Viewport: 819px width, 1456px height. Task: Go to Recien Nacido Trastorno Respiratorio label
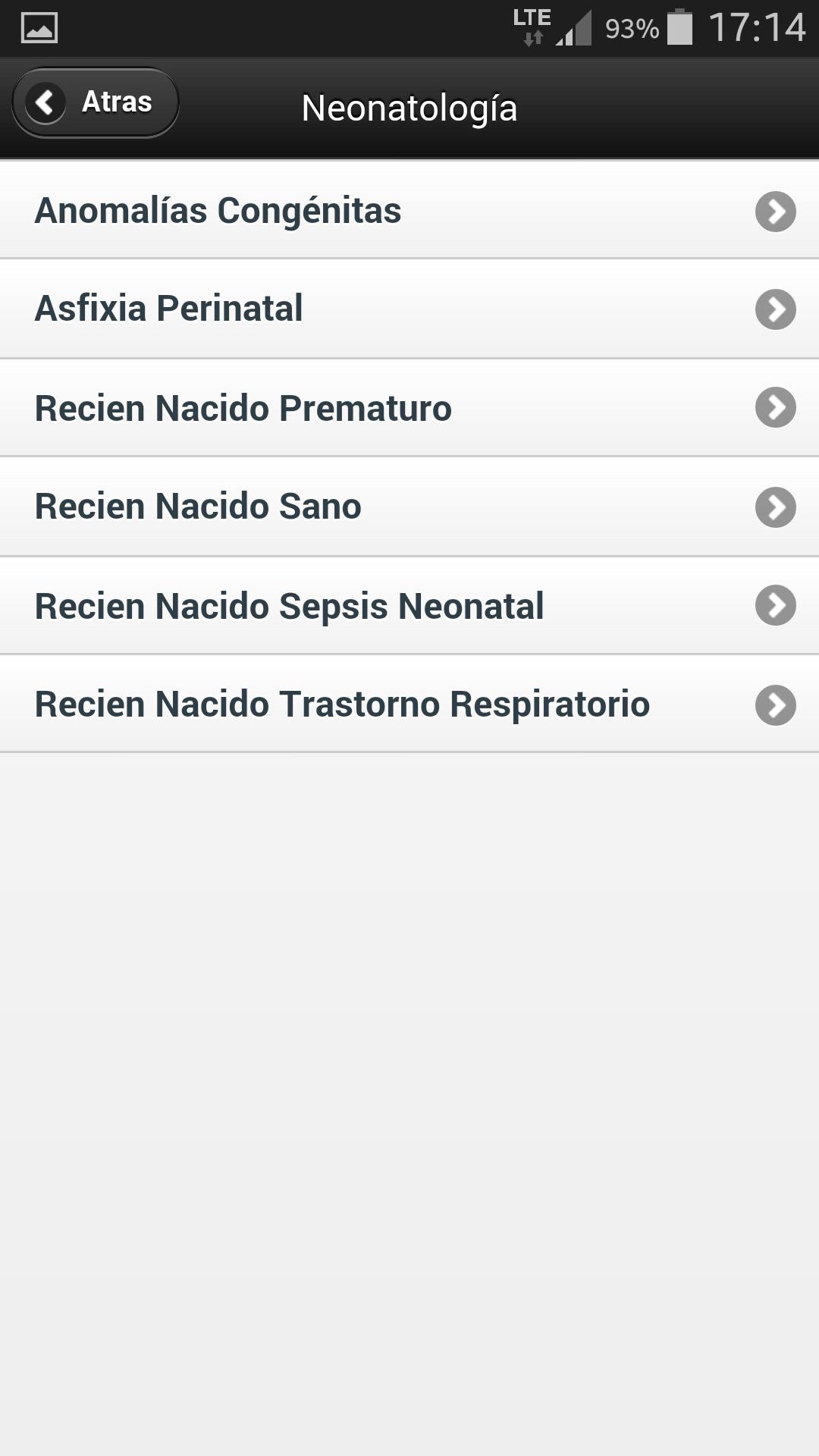(342, 704)
